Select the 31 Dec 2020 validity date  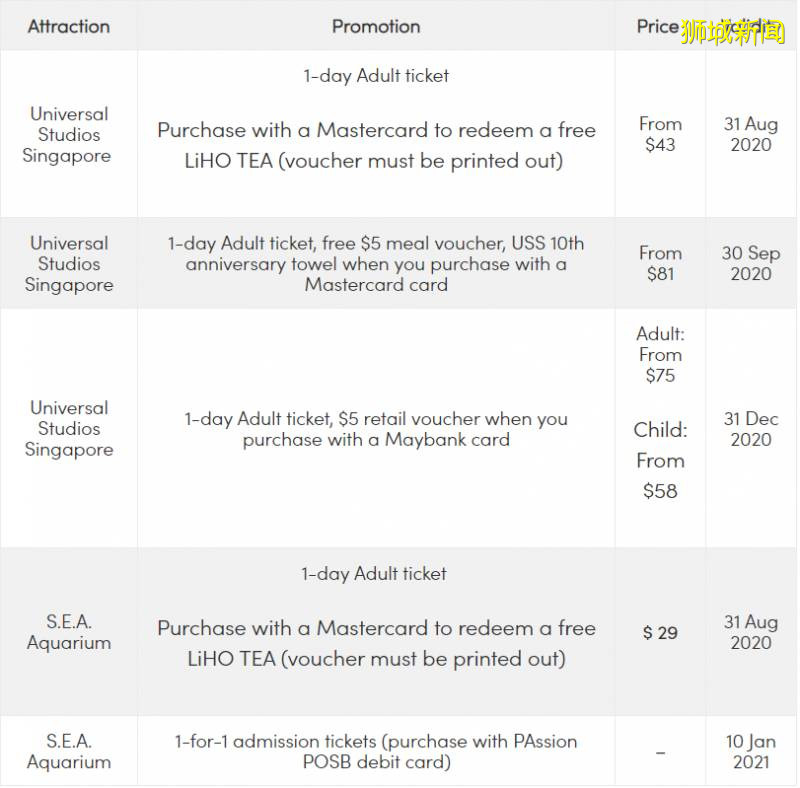750,429
